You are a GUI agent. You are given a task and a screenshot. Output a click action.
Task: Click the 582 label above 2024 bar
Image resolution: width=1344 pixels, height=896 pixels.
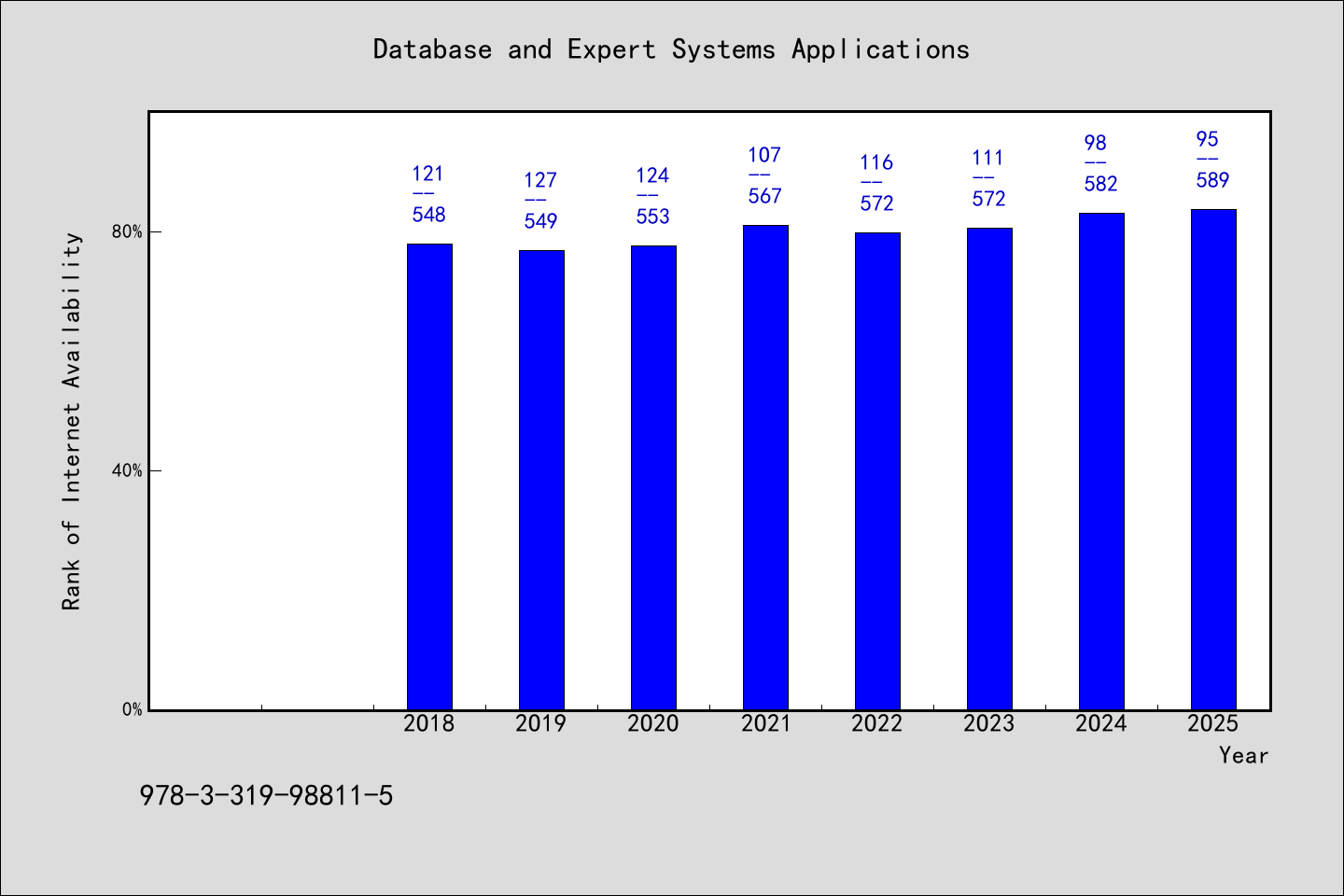tap(1101, 184)
